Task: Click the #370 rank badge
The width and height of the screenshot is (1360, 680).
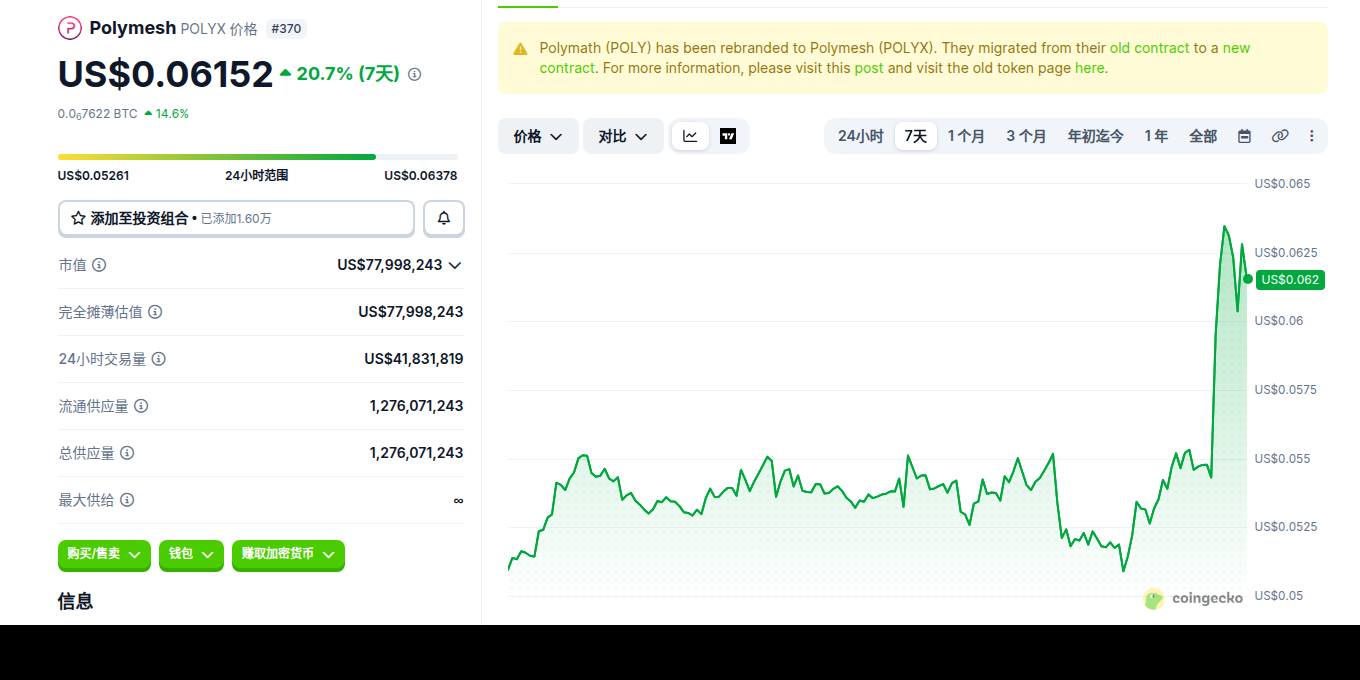Action: click(286, 29)
